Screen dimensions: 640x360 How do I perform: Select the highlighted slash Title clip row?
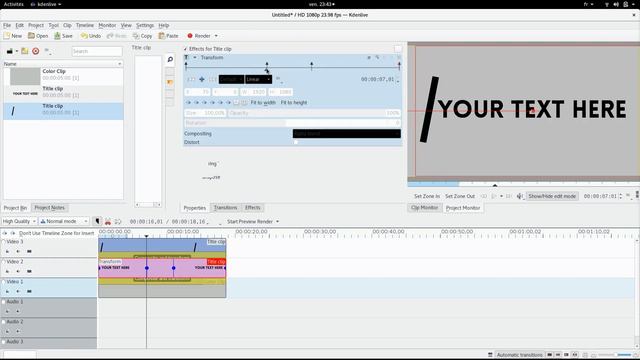pos(63,111)
